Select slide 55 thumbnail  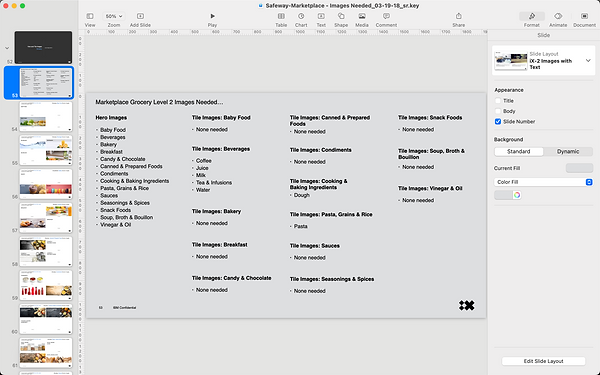[45, 150]
